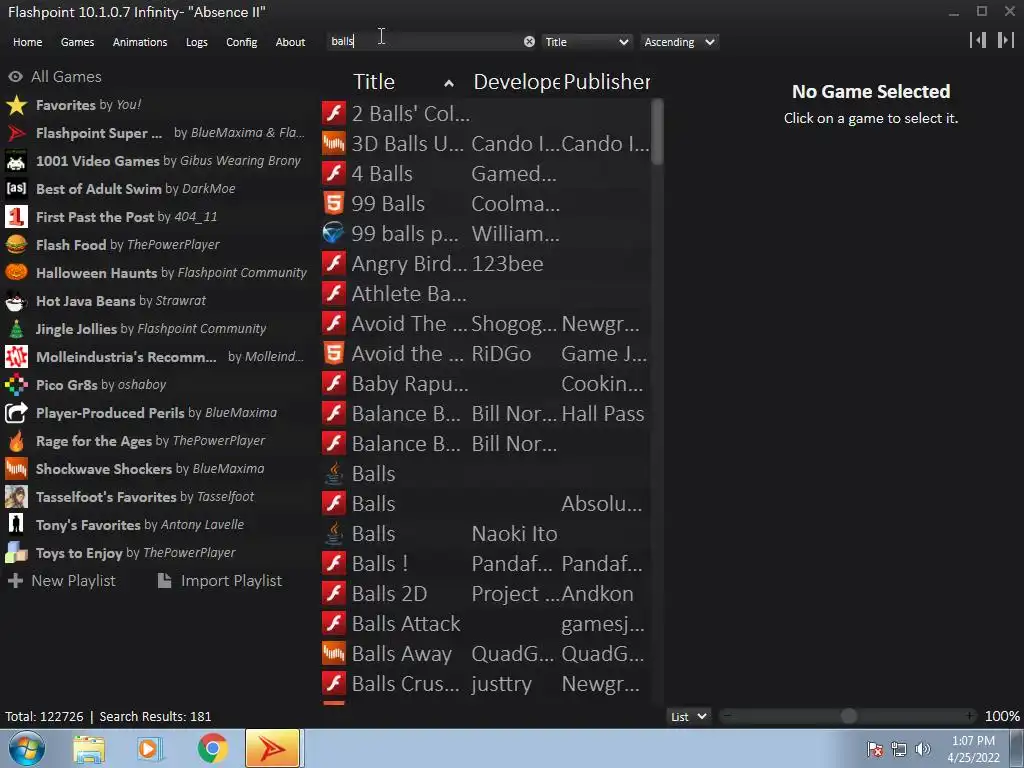Screen dimensions: 1024x768
Task: Select the '4 Balls' game row
Action: click(x=486, y=174)
